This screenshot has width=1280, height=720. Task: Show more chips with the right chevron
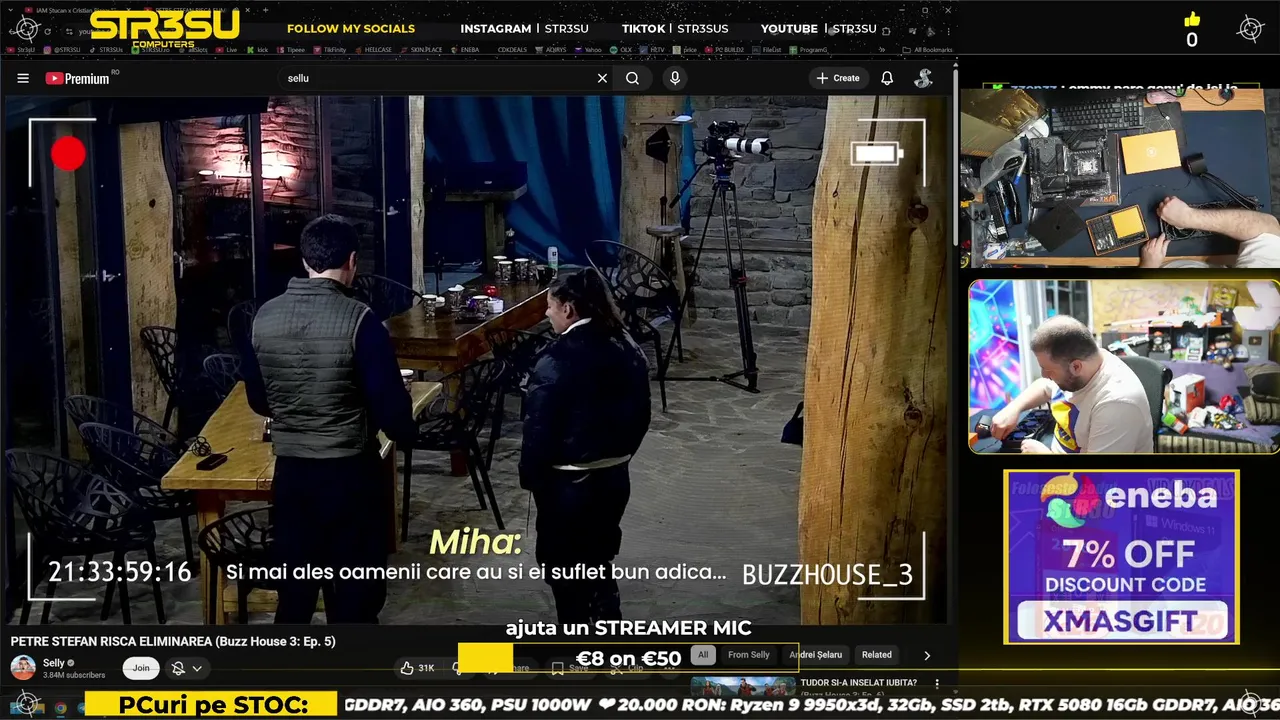[x=927, y=655]
